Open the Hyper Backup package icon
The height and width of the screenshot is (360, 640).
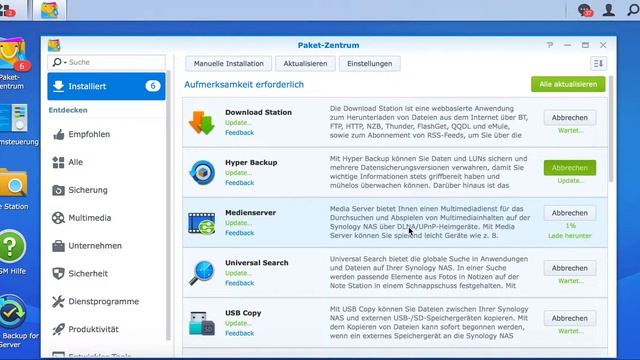(x=202, y=173)
